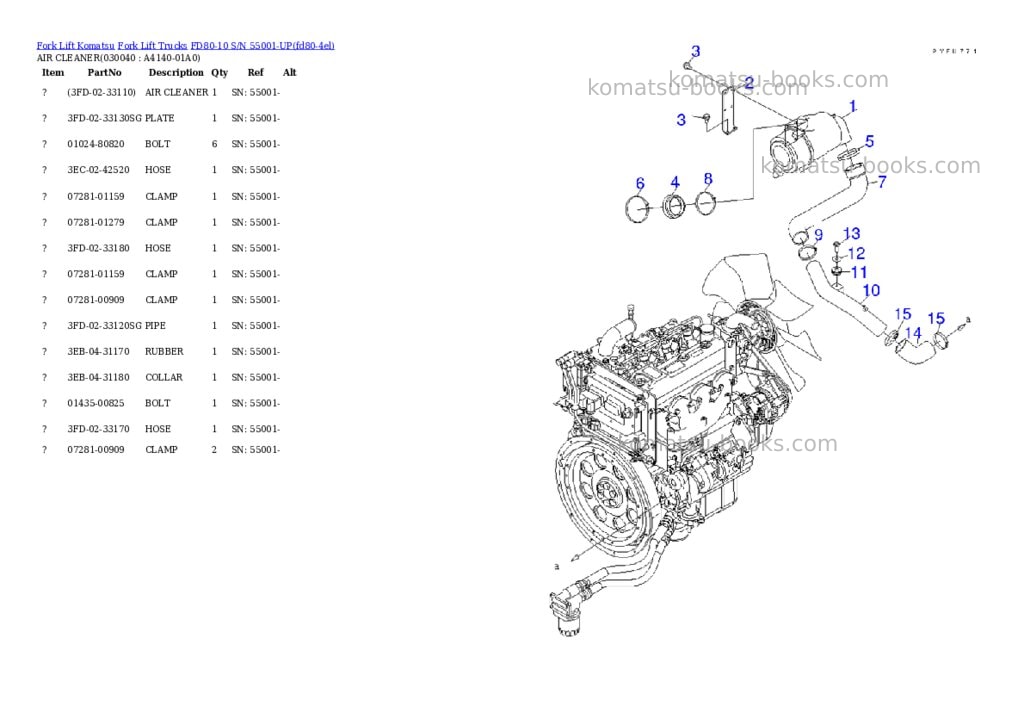Click callout number 1 on the diagram
Screen dimensions: 1024x725
(x=852, y=106)
